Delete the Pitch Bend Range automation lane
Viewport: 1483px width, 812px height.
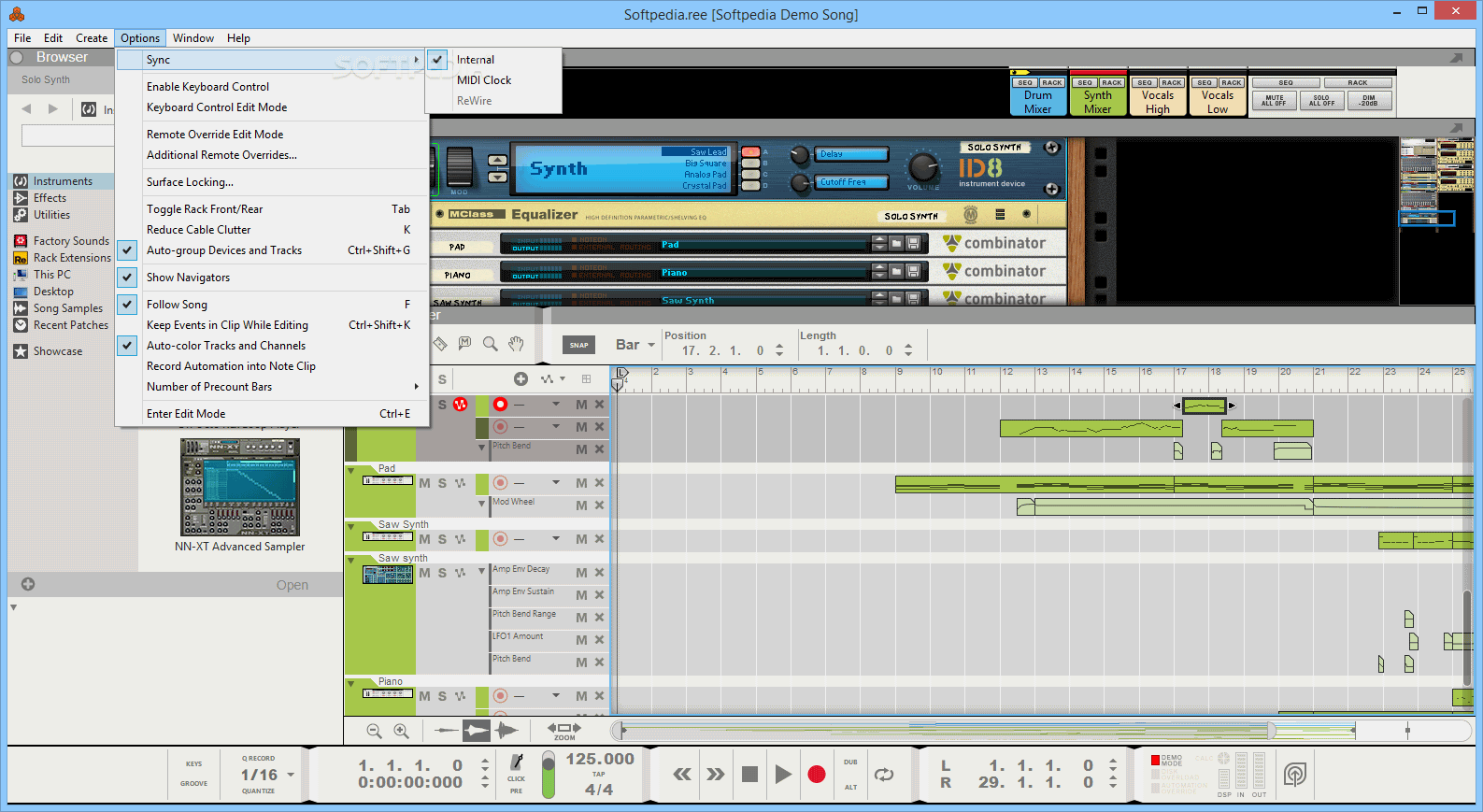coord(599,617)
